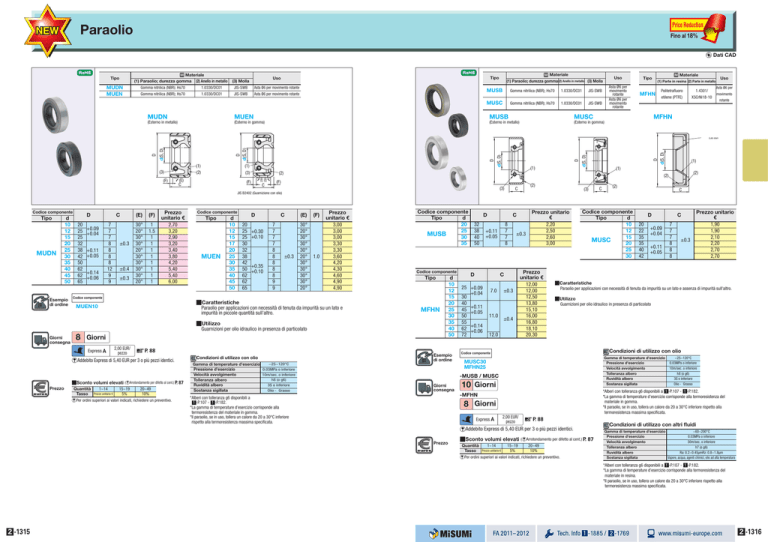Click MUDN type label in price table

46,253
